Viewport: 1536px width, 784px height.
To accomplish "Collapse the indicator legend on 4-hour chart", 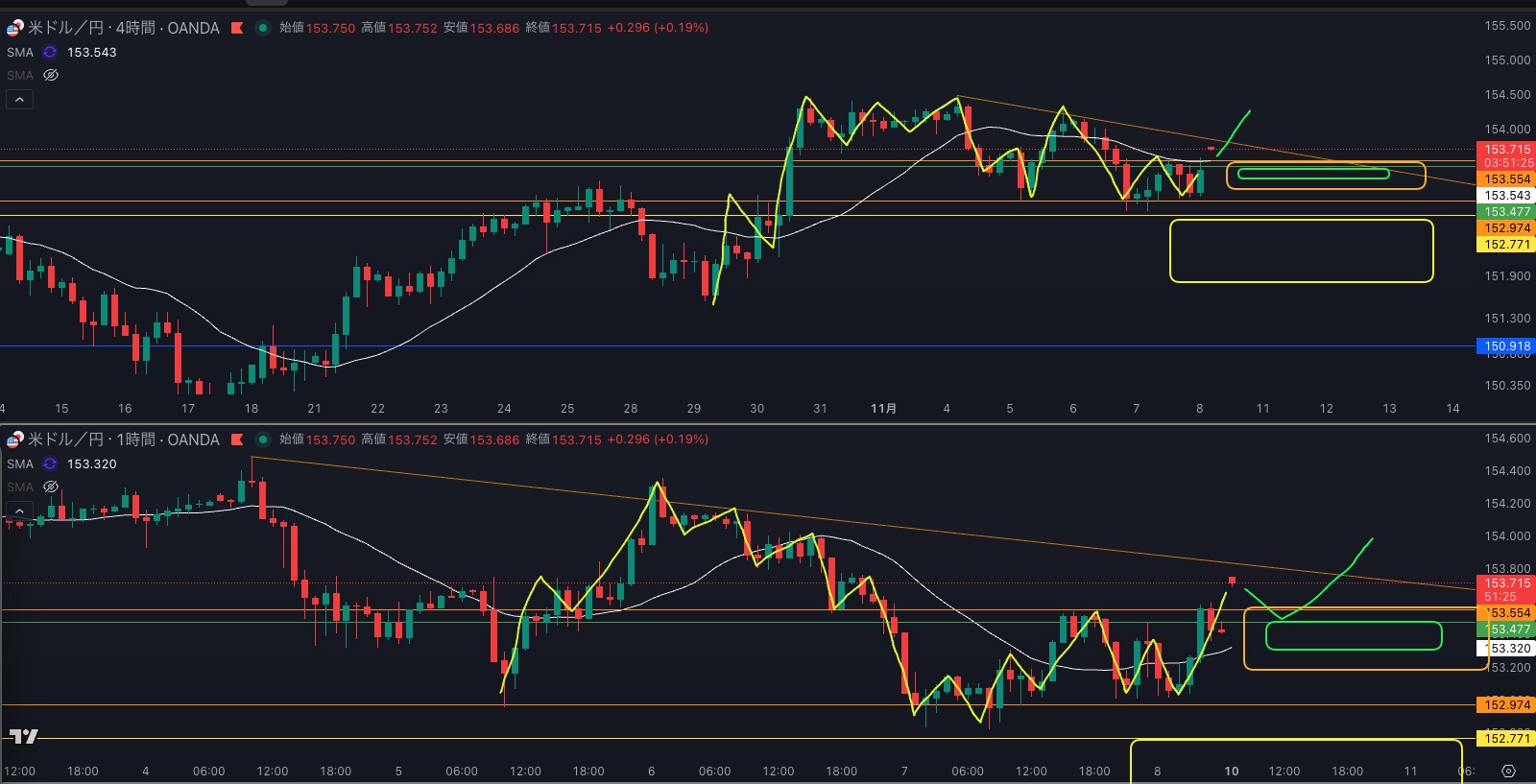I will 19,99.
